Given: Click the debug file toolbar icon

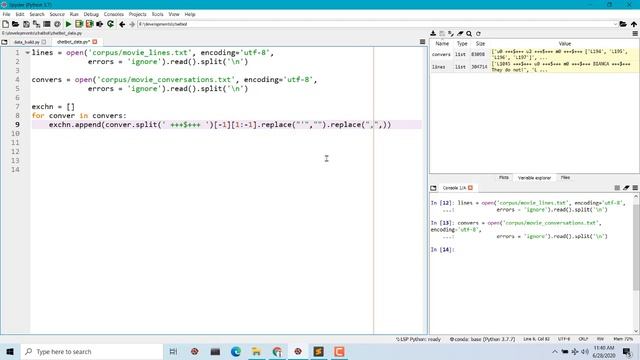Looking at the screenshot, I should click(x=100, y=24).
